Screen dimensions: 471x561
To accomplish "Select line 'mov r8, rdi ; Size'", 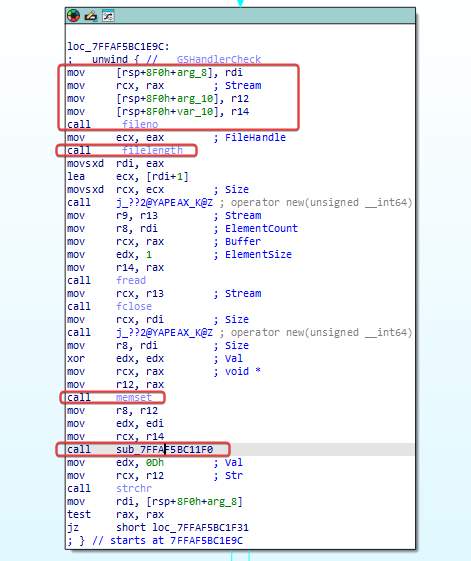I will pos(158,345).
